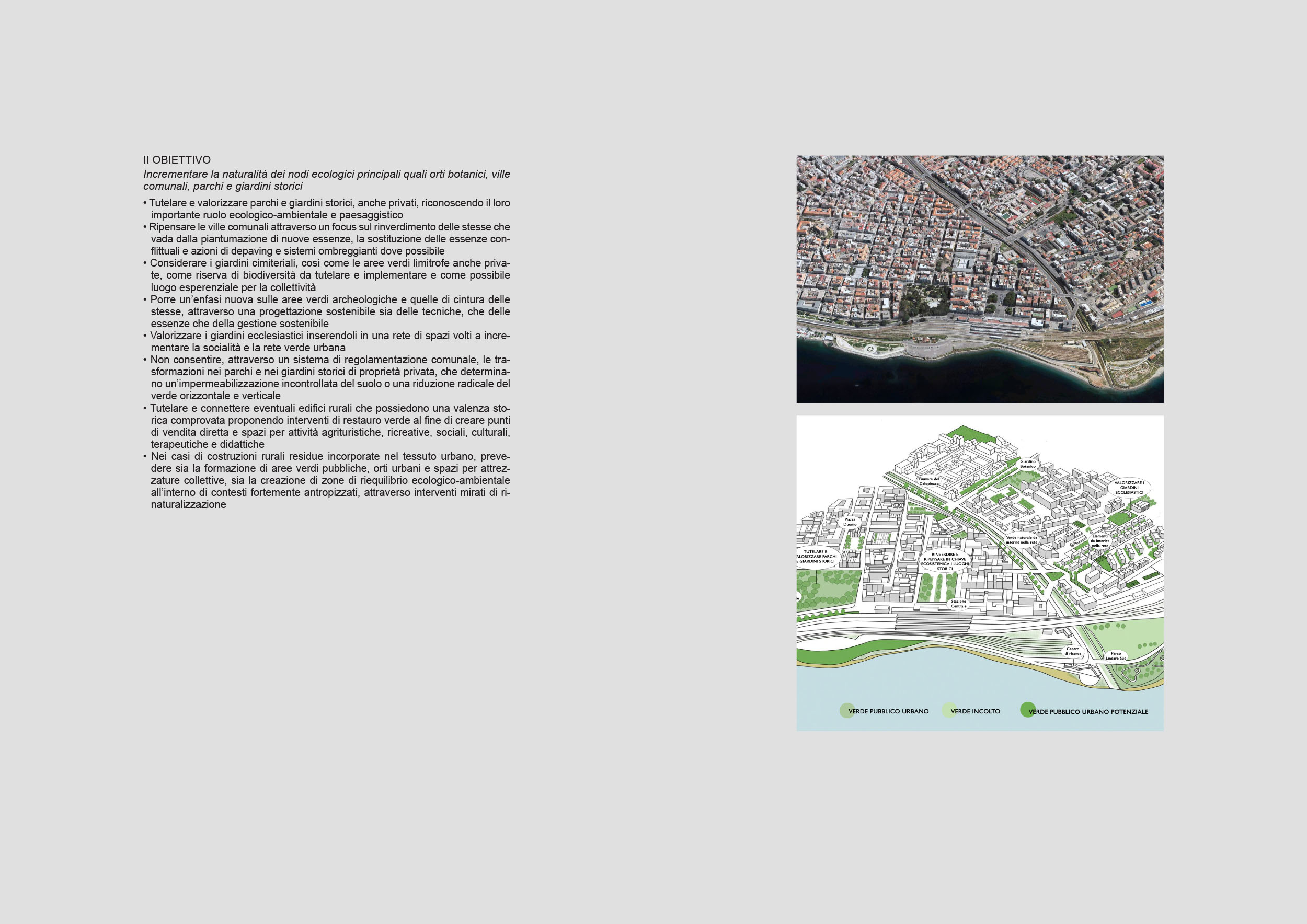Click the 'Verde naturale da inserire nella rete' label
The height and width of the screenshot is (924, 1307).
click(x=1022, y=540)
